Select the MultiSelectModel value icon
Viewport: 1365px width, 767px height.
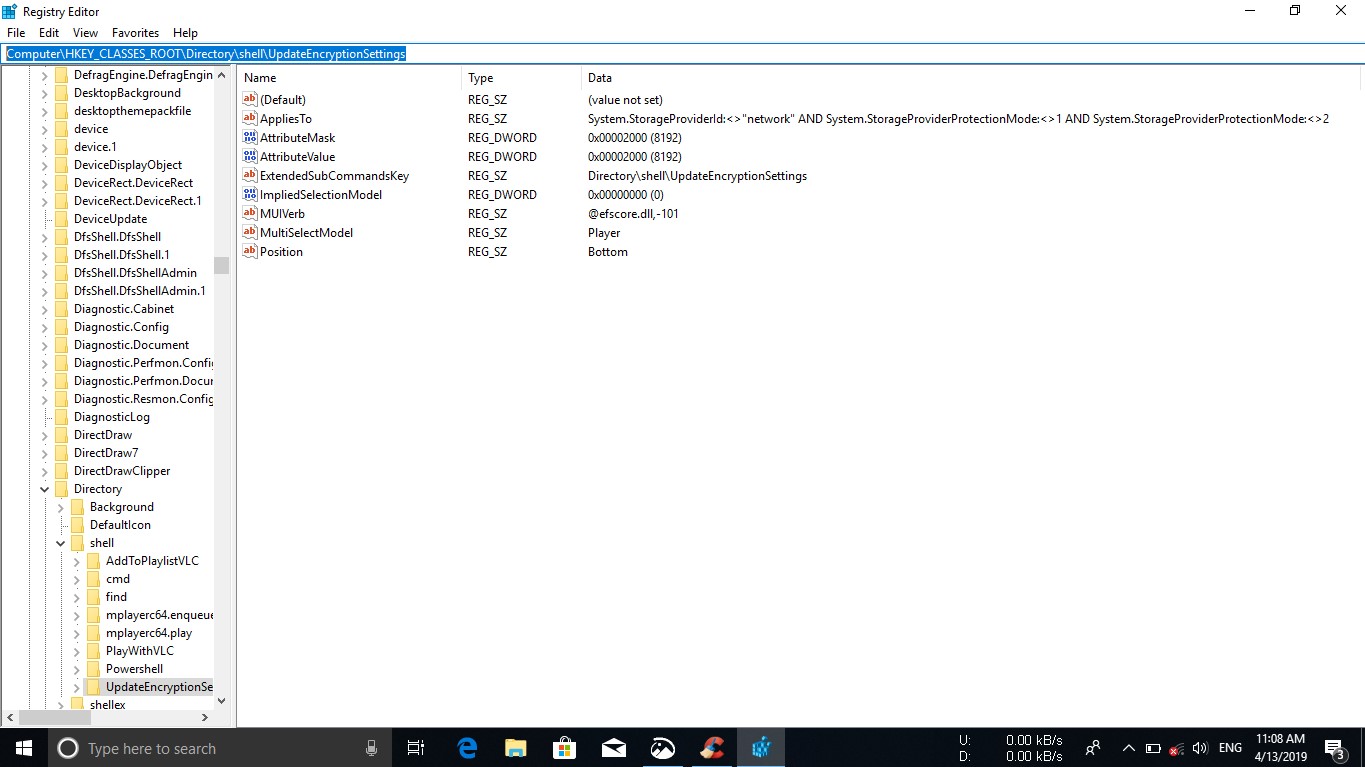[x=250, y=232]
